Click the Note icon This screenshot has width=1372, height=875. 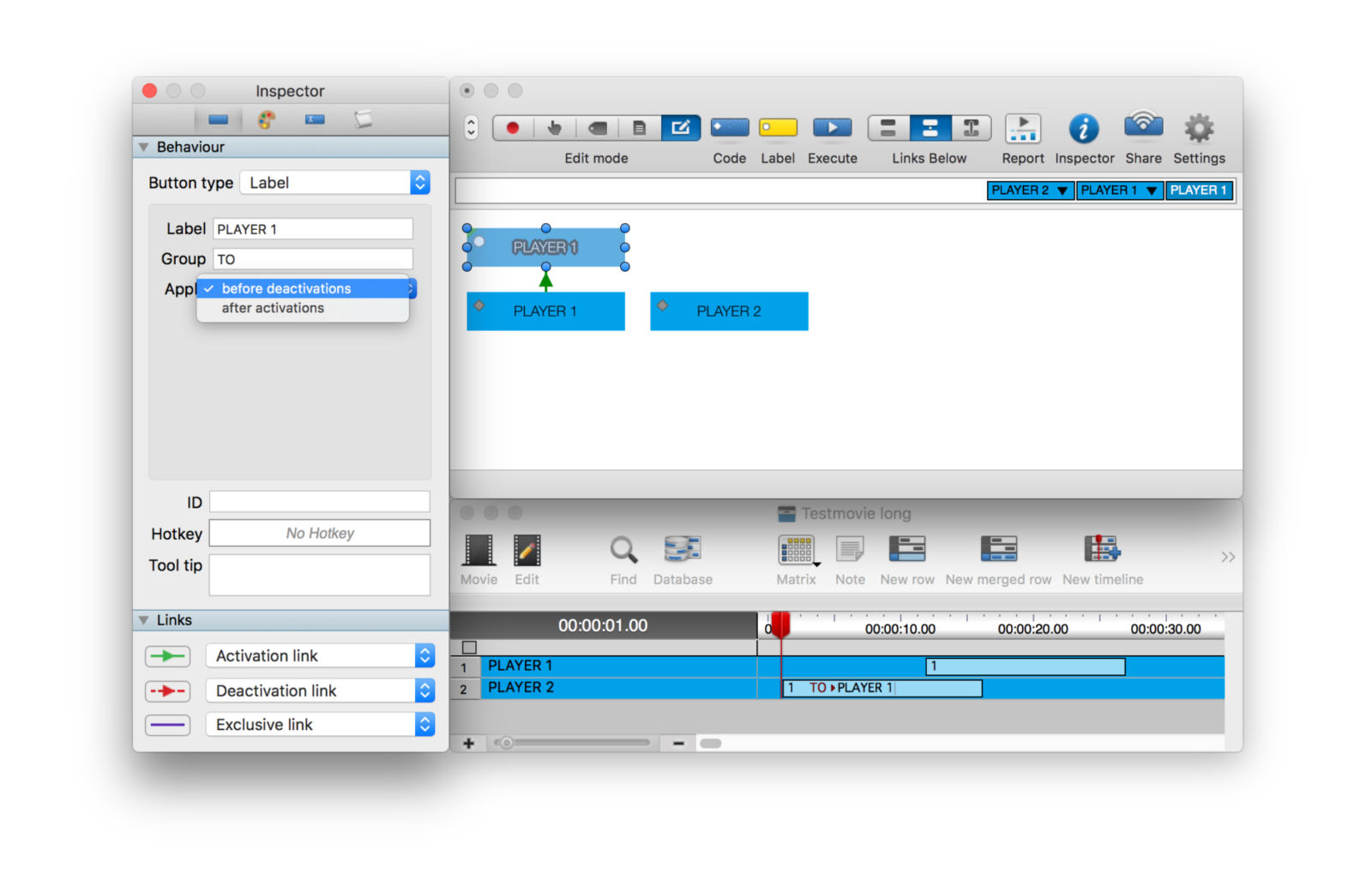point(850,549)
